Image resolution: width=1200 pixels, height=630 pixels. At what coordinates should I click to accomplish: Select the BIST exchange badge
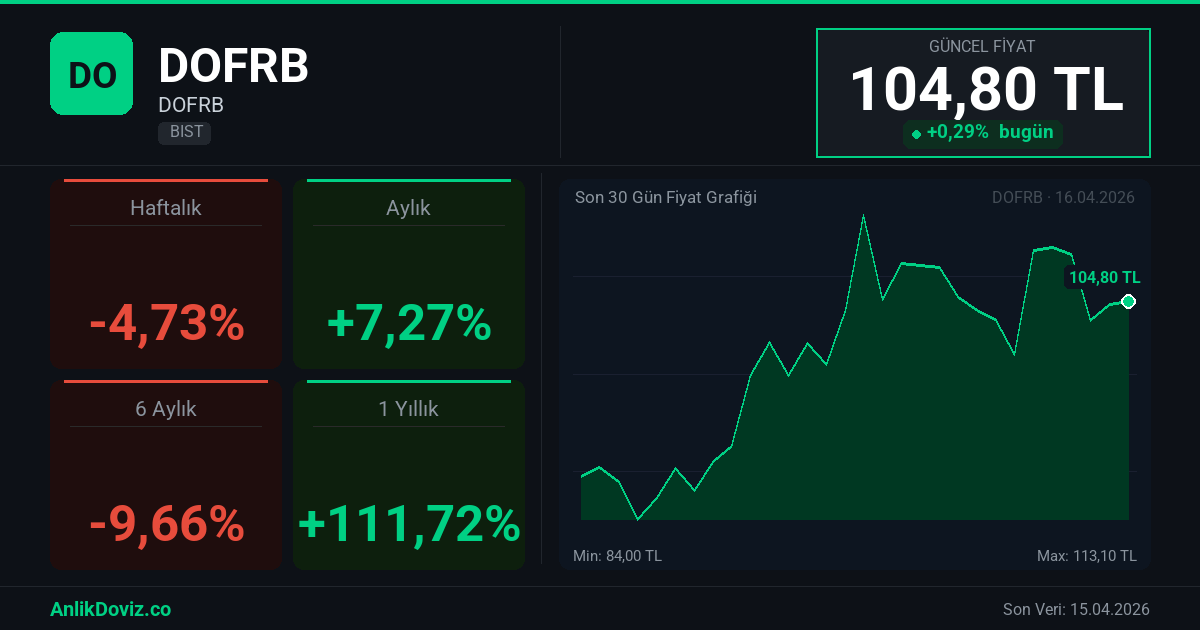click(185, 132)
